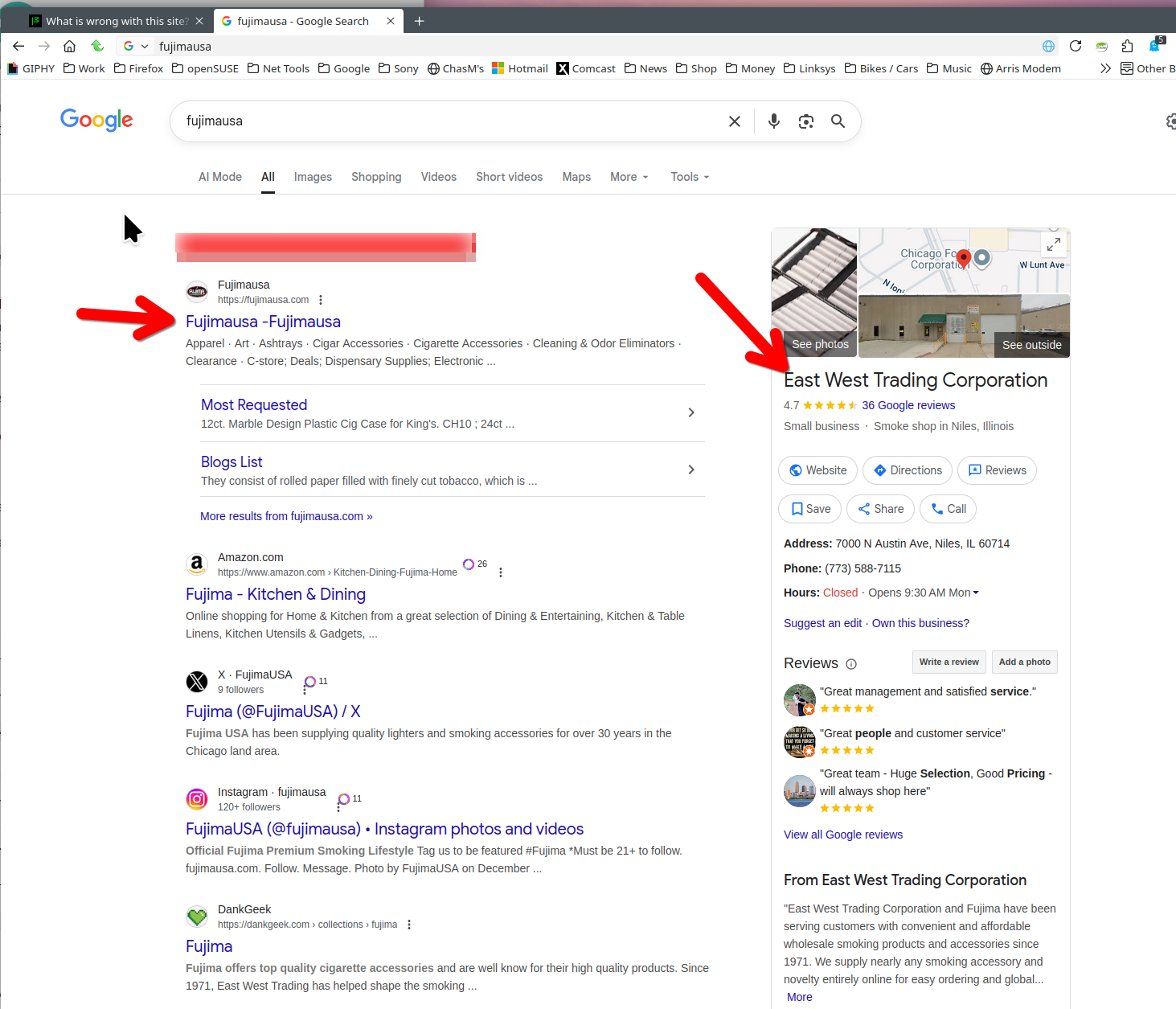1176x1009 pixels.
Task: Open the 'Fujimausa -Fujimausa' result link
Action: 263,322
